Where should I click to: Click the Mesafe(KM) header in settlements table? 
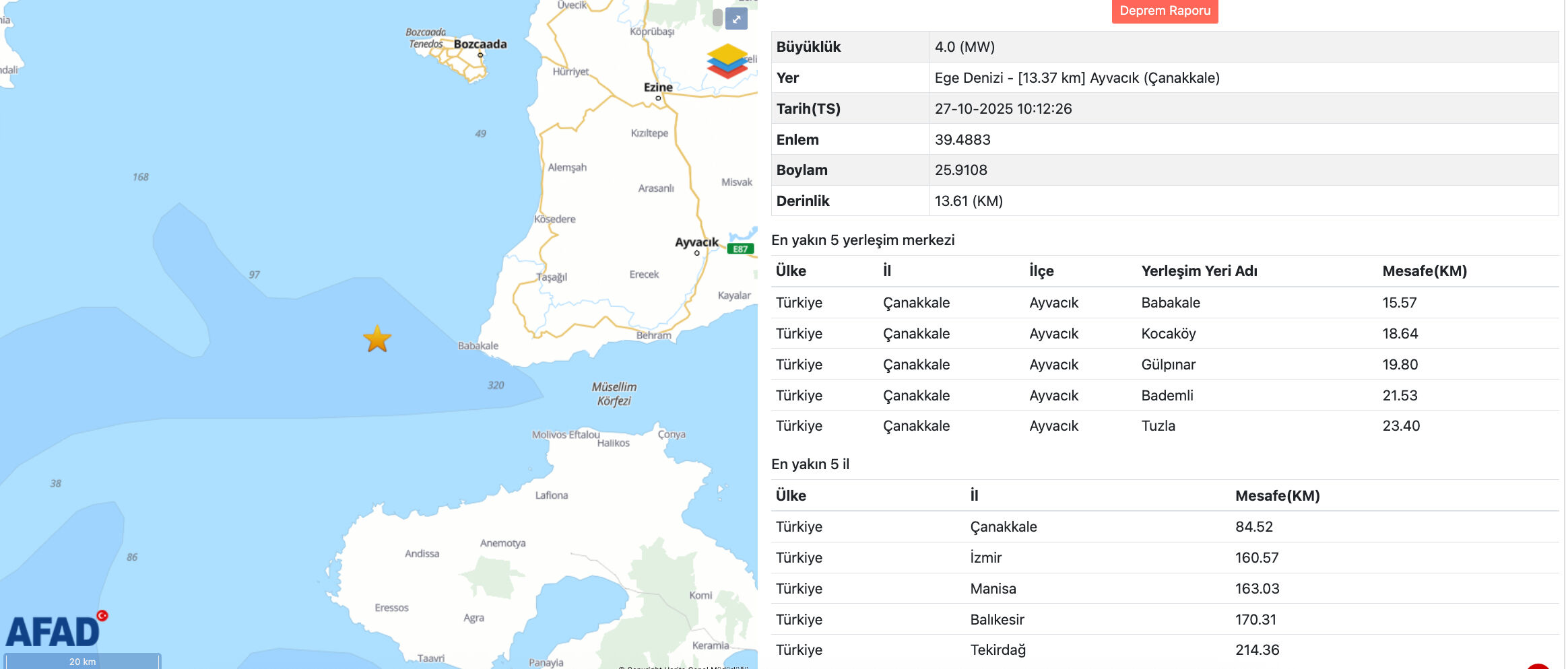click(x=1424, y=271)
